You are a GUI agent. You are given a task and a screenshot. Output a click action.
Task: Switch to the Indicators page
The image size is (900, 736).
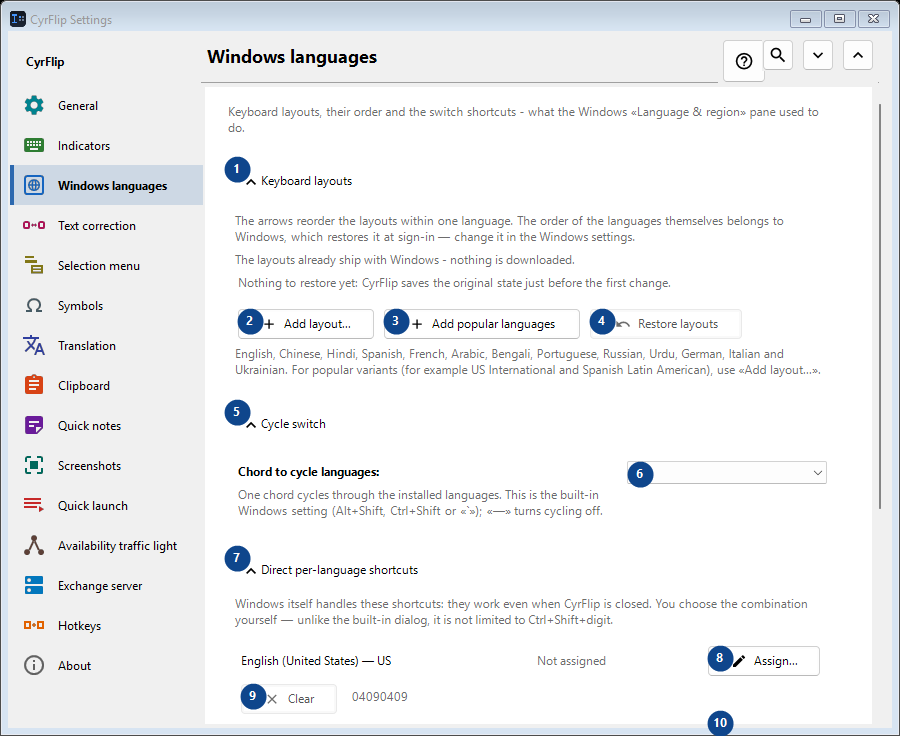click(107, 145)
